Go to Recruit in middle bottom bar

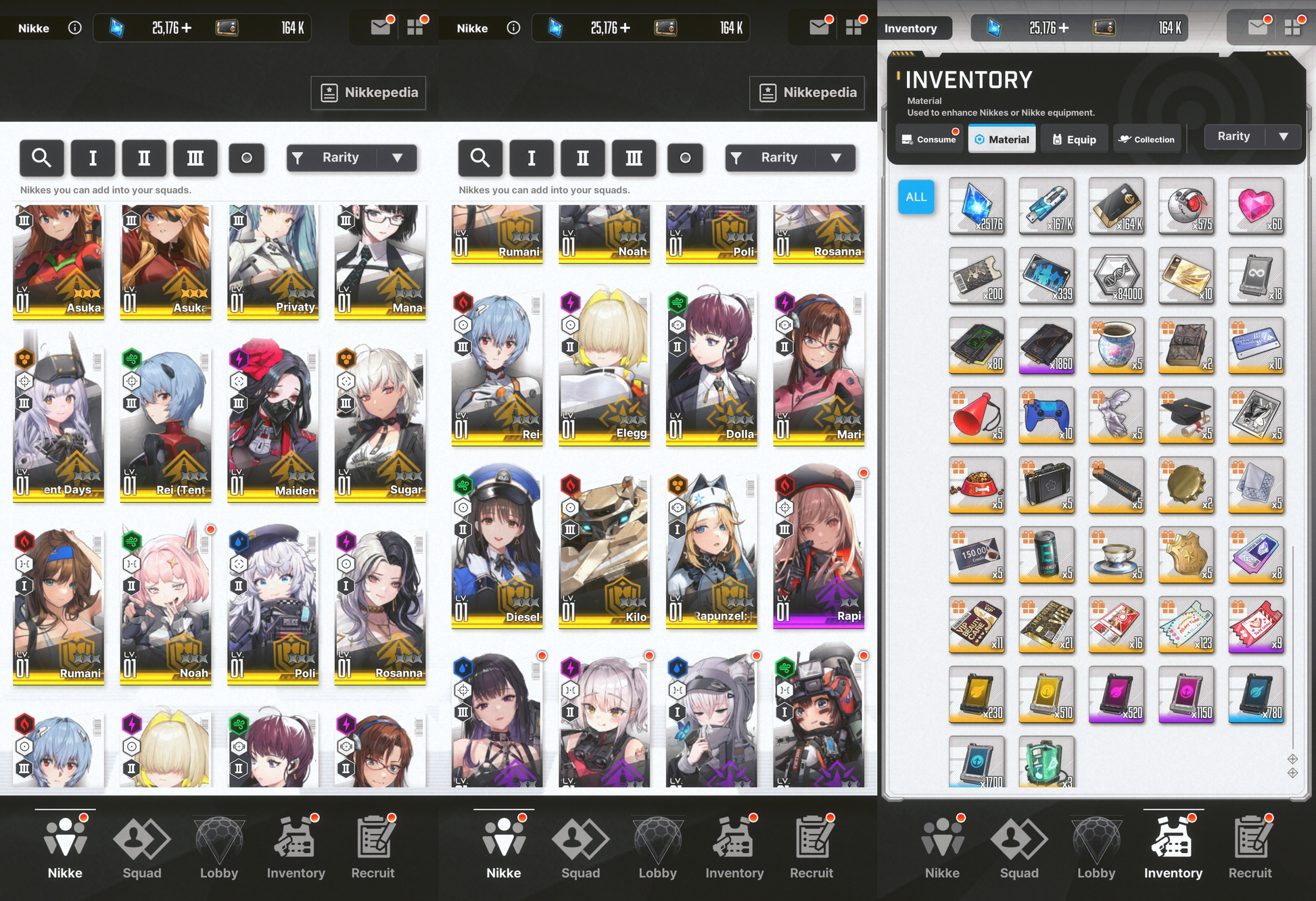tap(812, 848)
